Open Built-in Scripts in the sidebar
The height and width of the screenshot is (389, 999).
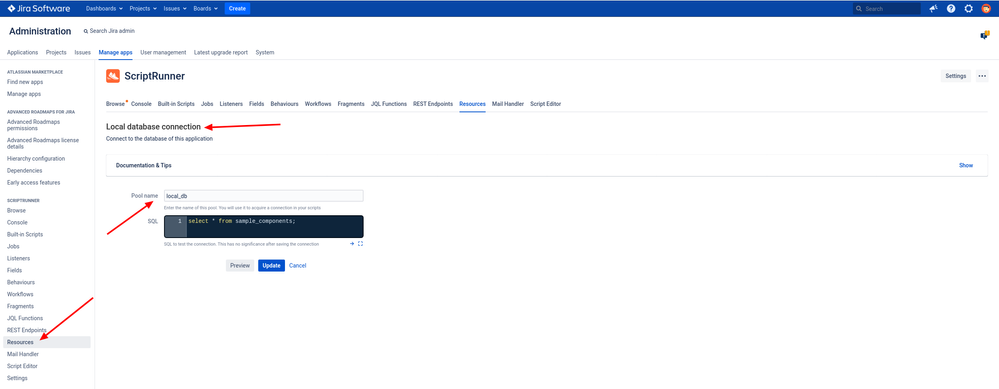click(25, 234)
